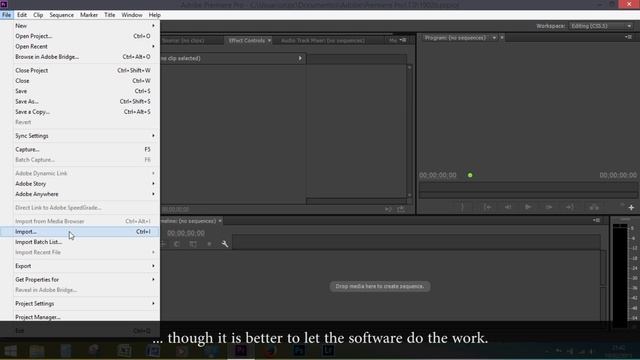Close the Program monitor tab
This screenshot has height=360, width=640.
pos(502,38)
